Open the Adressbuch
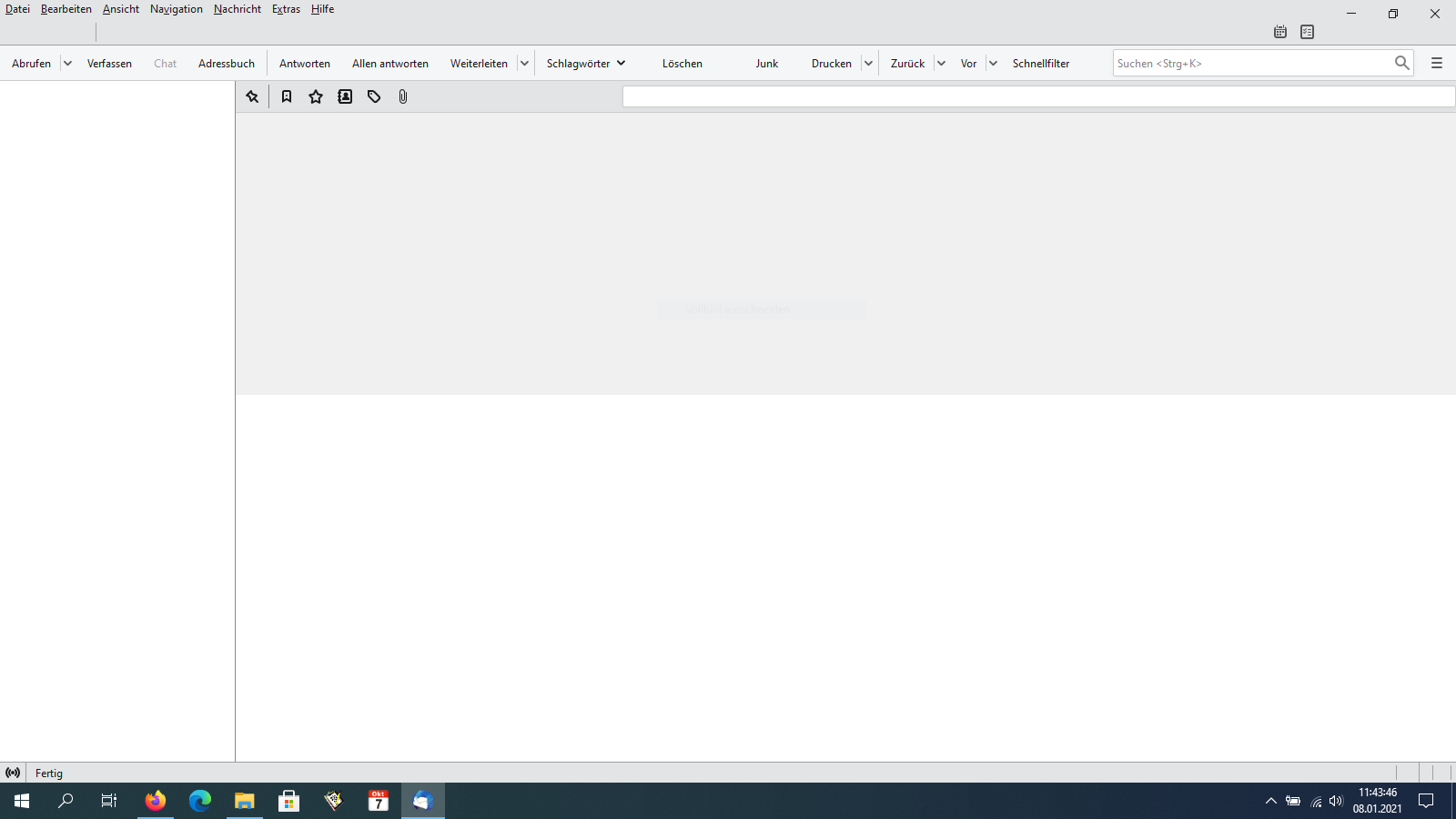Screen dimensions: 1456x819 (x=227, y=64)
